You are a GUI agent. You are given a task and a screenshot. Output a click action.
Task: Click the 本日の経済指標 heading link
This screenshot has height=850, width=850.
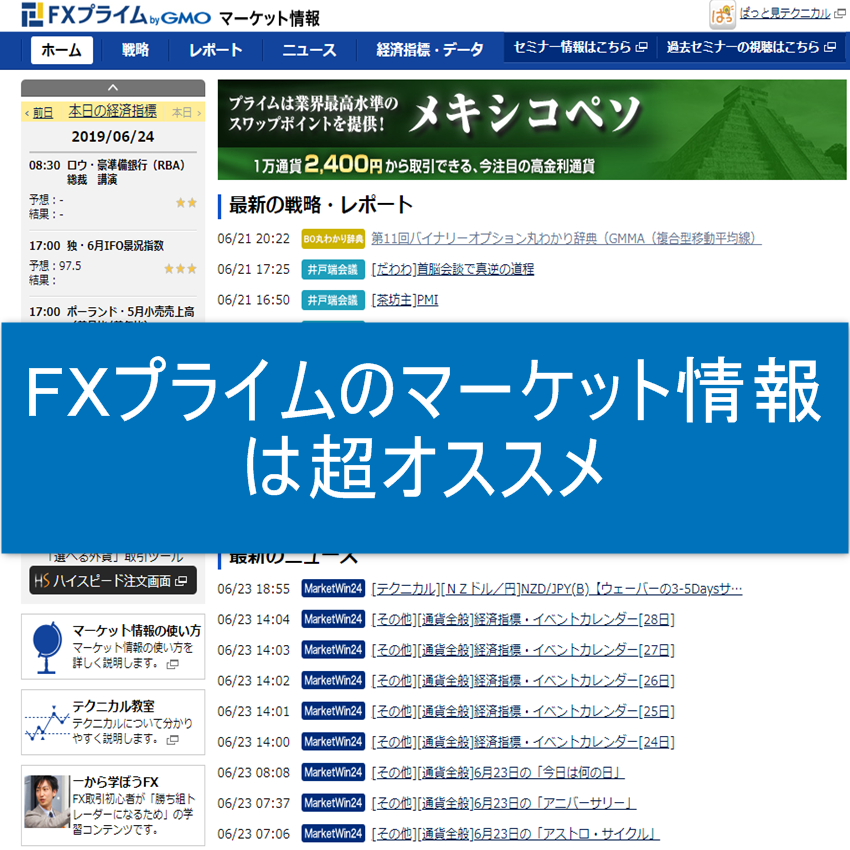112,111
